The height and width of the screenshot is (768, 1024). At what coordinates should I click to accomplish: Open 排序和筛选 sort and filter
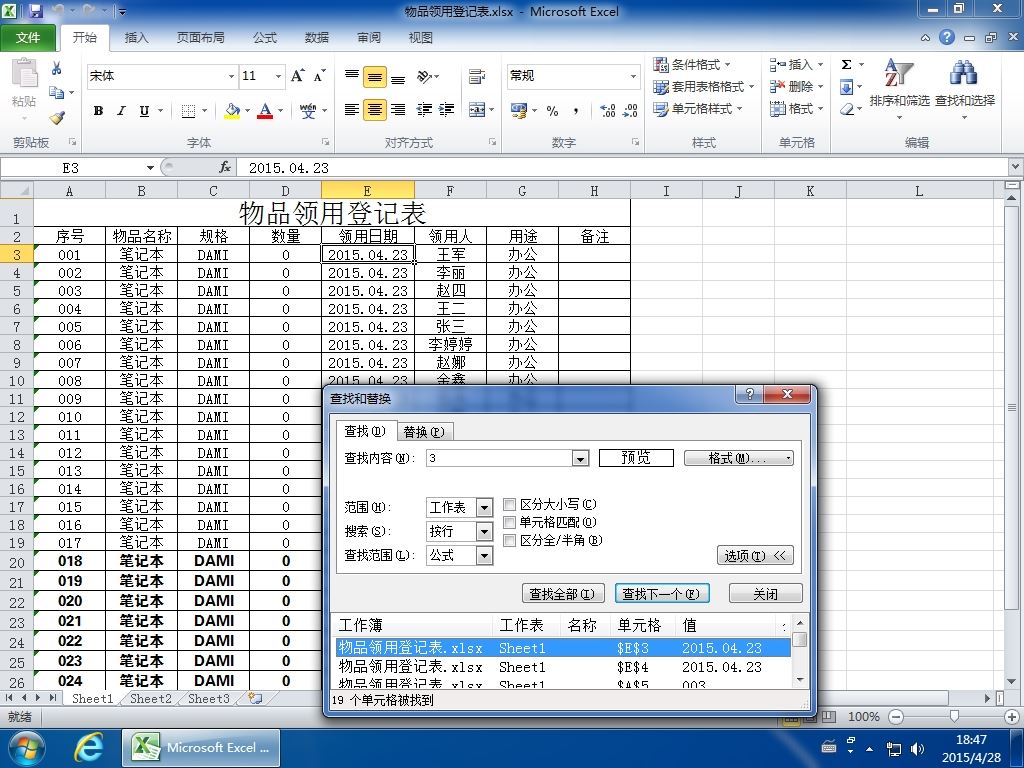pyautogui.click(x=899, y=88)
